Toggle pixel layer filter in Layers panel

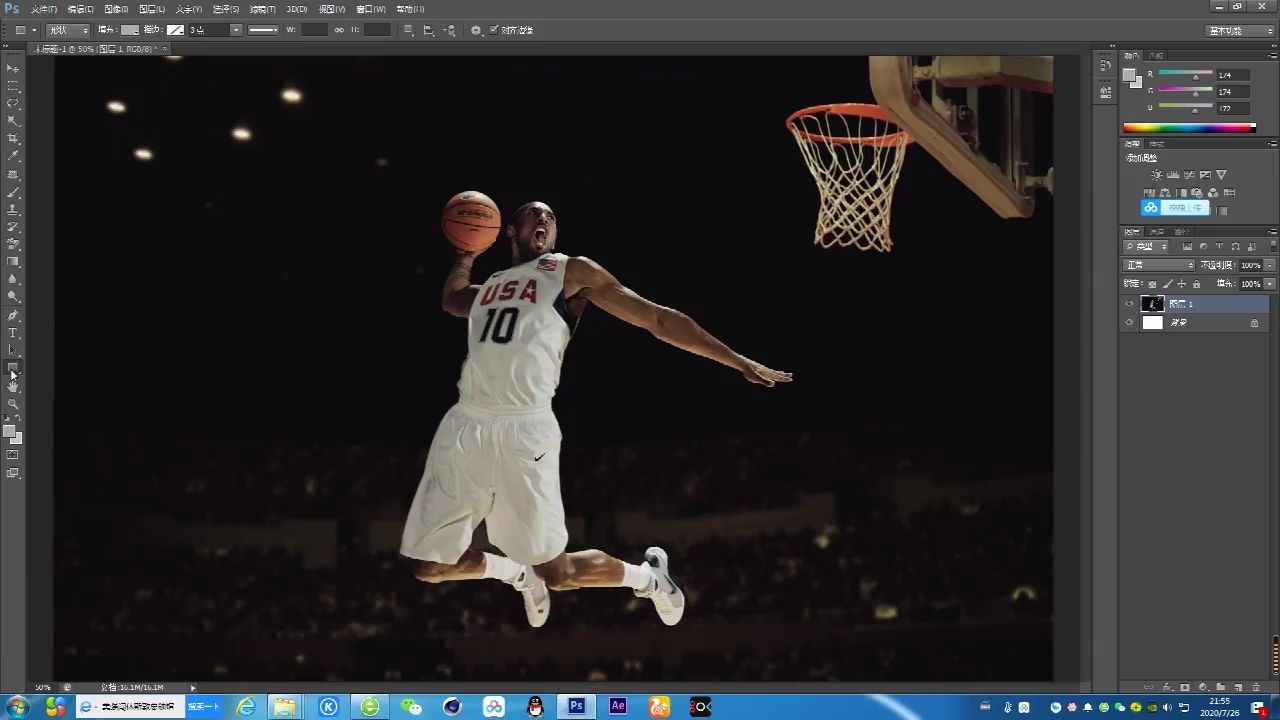[1187, 246]
